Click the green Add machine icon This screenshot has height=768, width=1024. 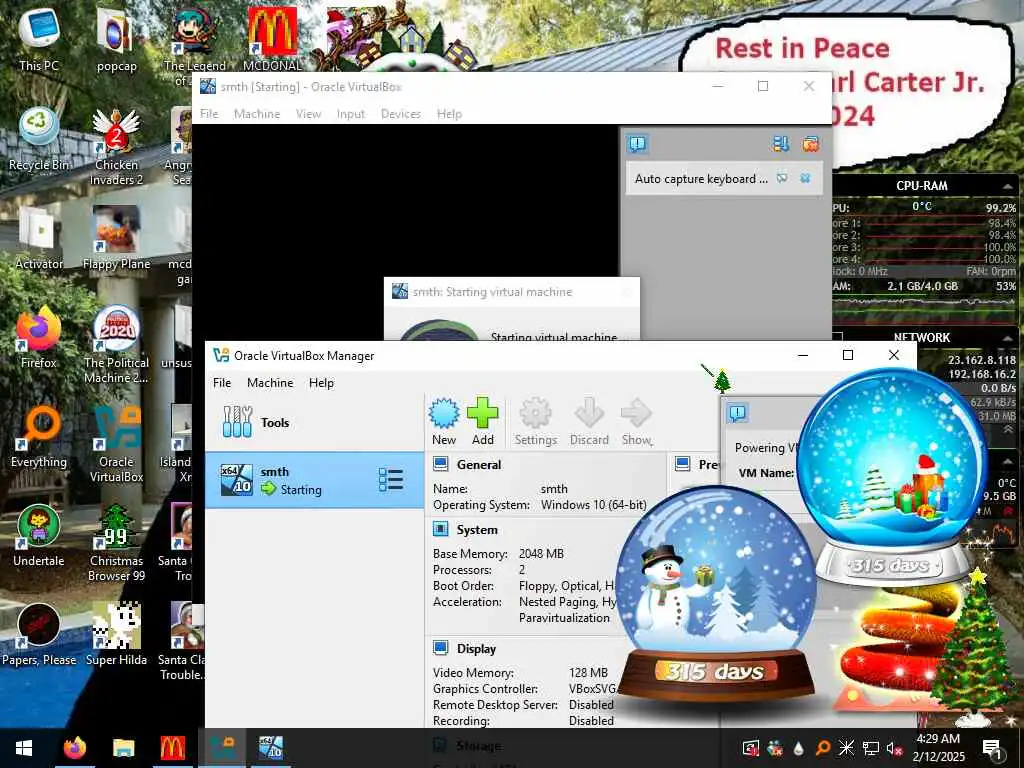[x=483, y=422]
